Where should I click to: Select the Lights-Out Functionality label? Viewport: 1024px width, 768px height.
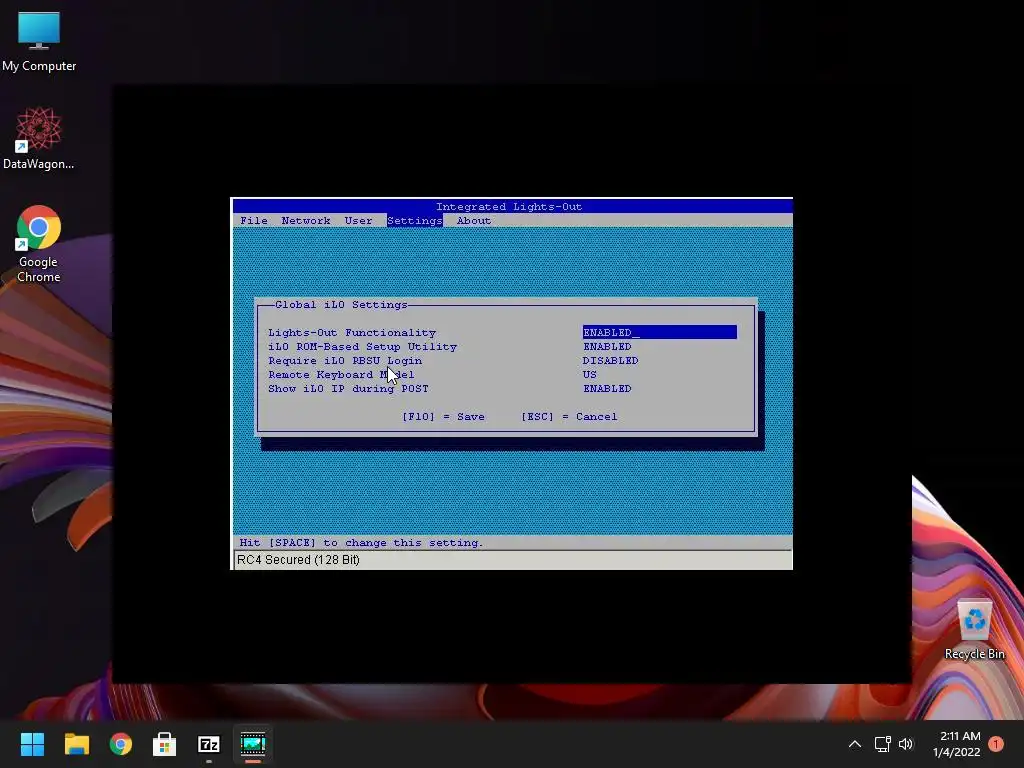click(352, 332)
